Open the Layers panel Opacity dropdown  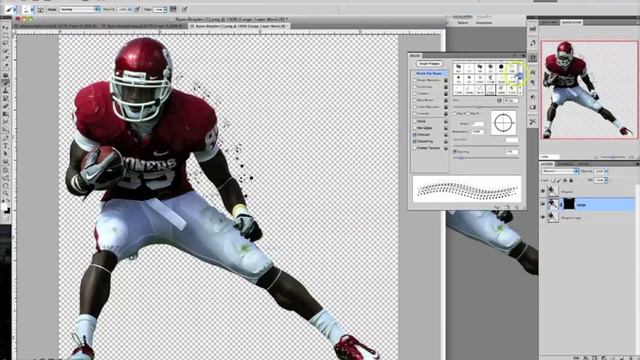pyautogui.click(x=606, y=171)
